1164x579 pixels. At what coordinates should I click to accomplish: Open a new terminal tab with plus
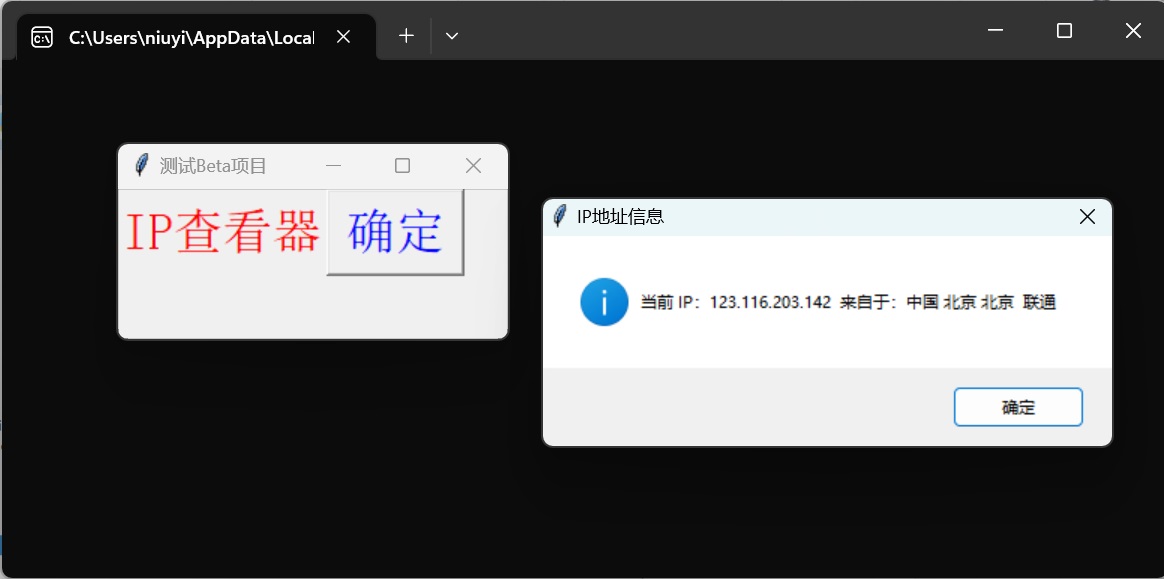pos(406,36)
